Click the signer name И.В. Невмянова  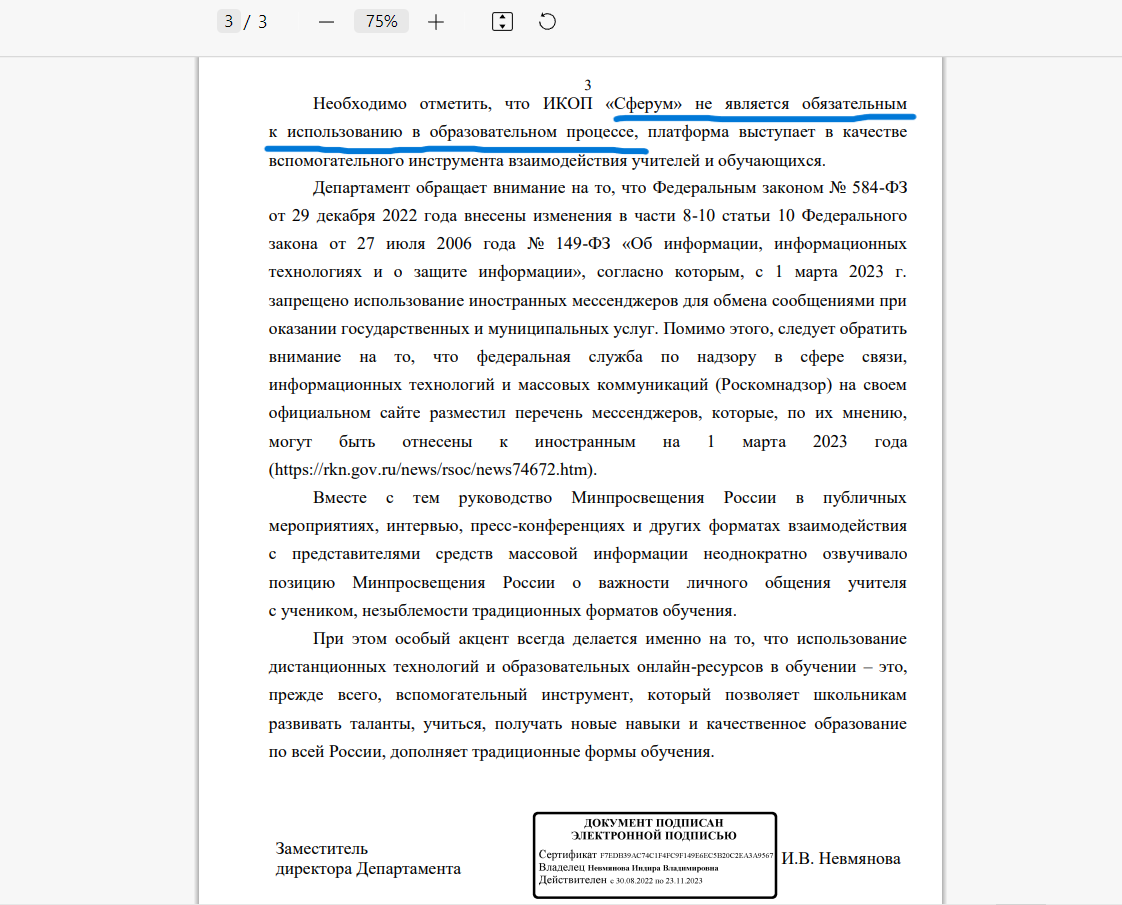click(843, 858)
